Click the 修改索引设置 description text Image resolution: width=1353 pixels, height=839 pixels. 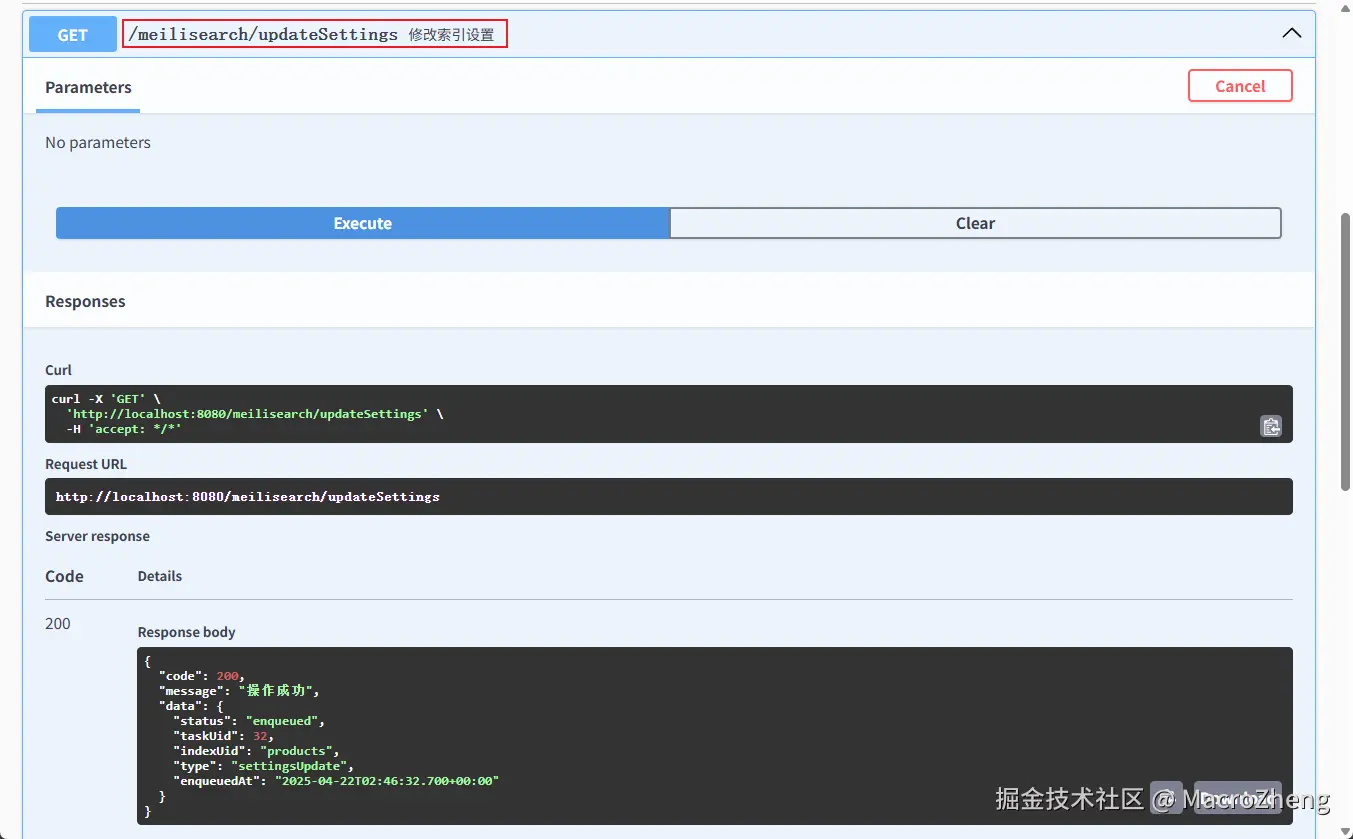[x=451, y=35]
